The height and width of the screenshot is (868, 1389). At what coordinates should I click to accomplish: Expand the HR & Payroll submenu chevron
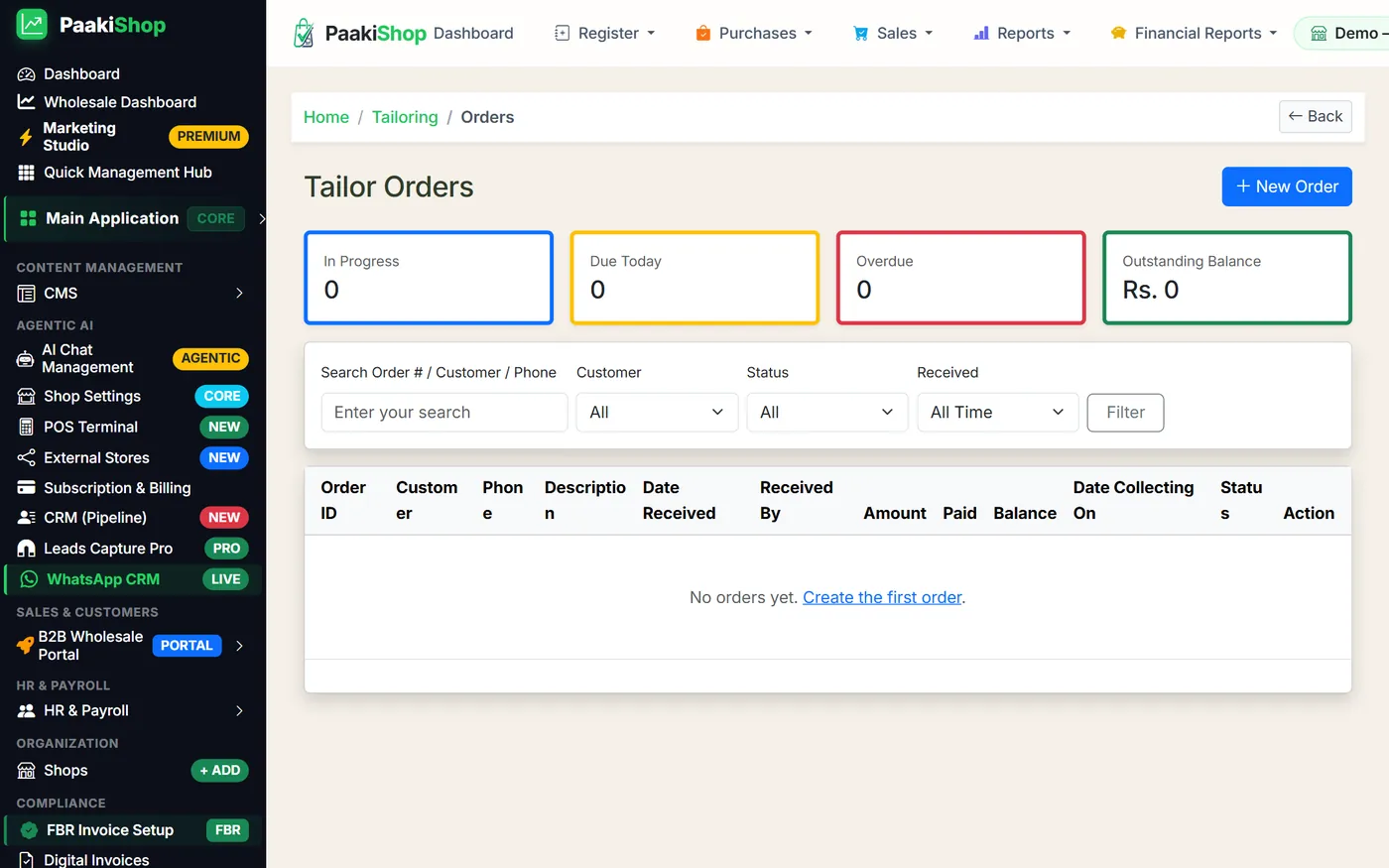239,711
